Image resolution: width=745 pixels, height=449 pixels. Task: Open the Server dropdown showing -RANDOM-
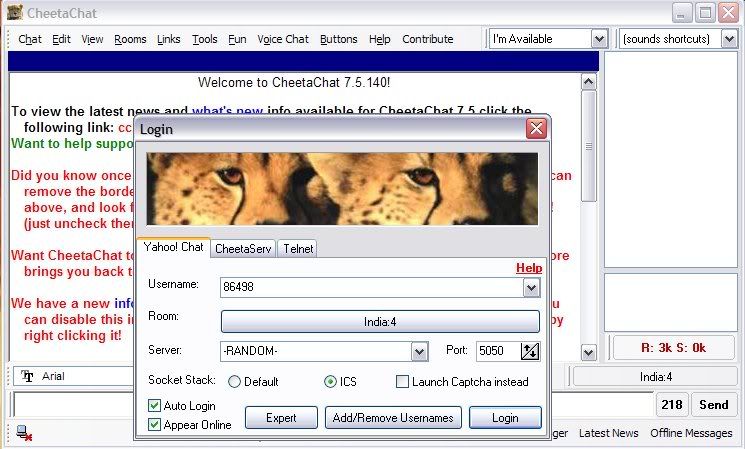pyautogui.click(x=419, y=351)
